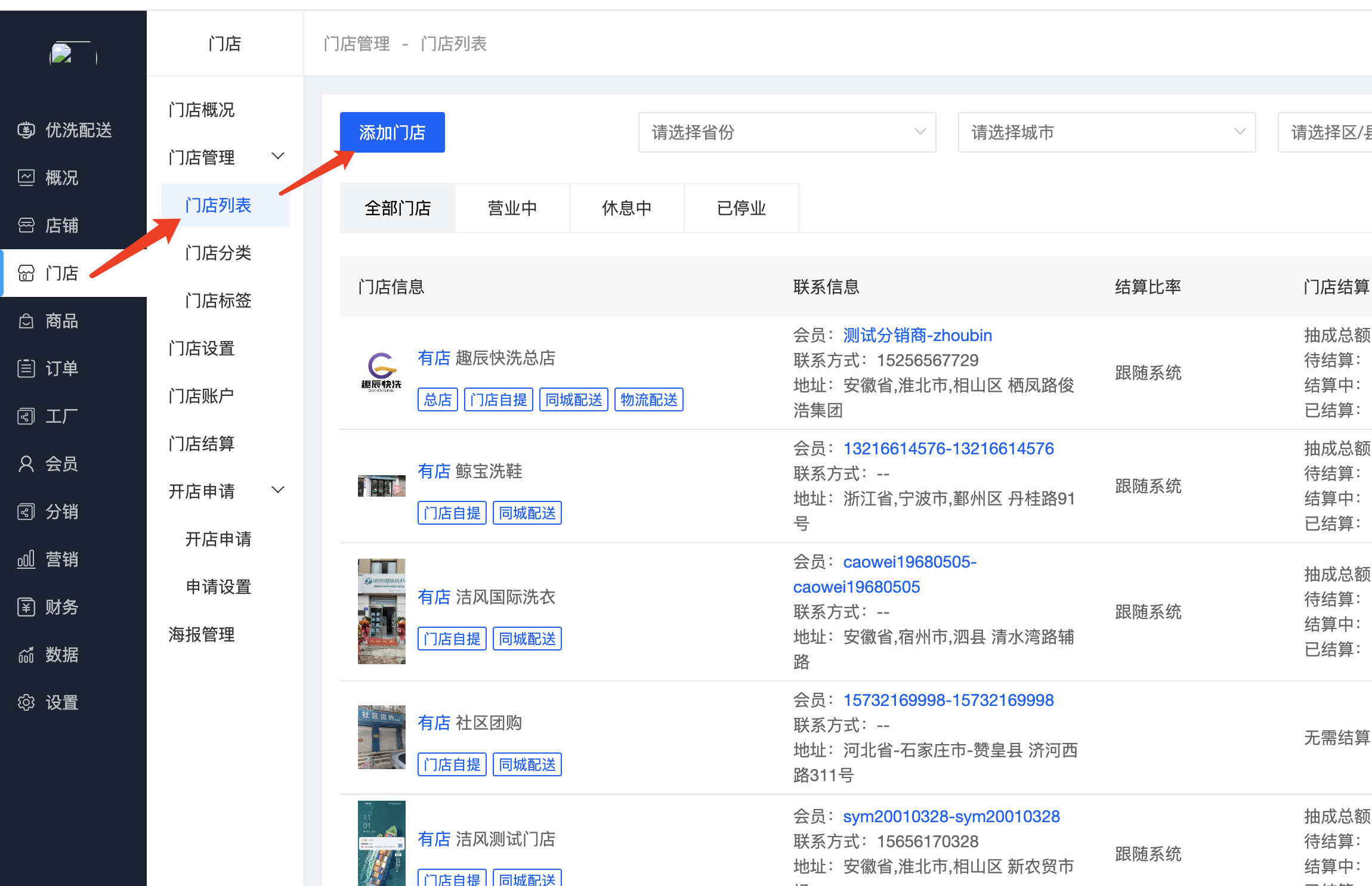This screenshot has height=886, width=1372.
Task: Click the 设置 gear icon
Action: point(26,702)
